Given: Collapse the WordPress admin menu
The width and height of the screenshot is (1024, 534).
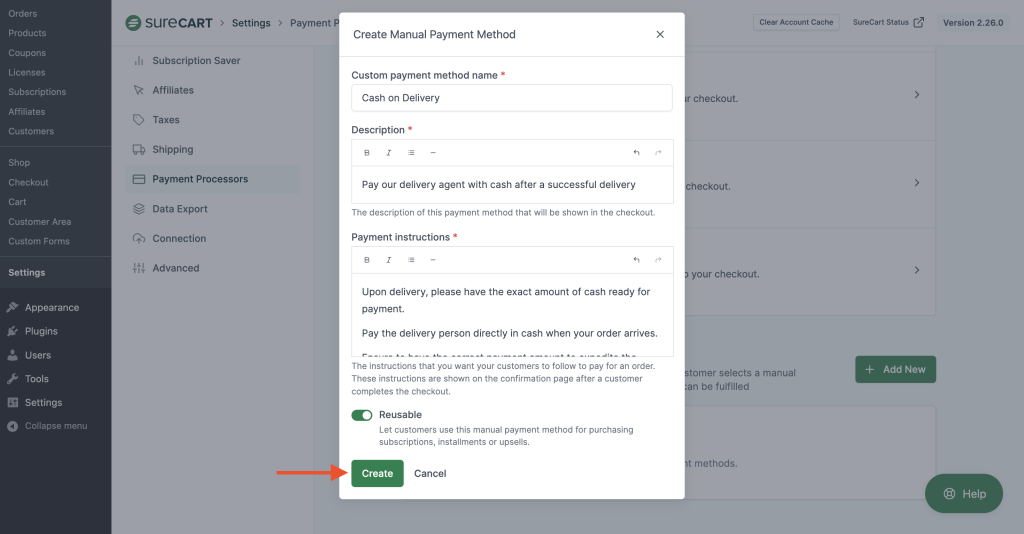Looking at the screenshot, I should (55, 426).
